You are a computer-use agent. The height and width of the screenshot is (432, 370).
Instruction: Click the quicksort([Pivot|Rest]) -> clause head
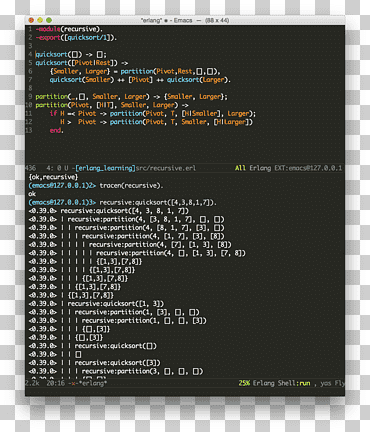point(82,63)
